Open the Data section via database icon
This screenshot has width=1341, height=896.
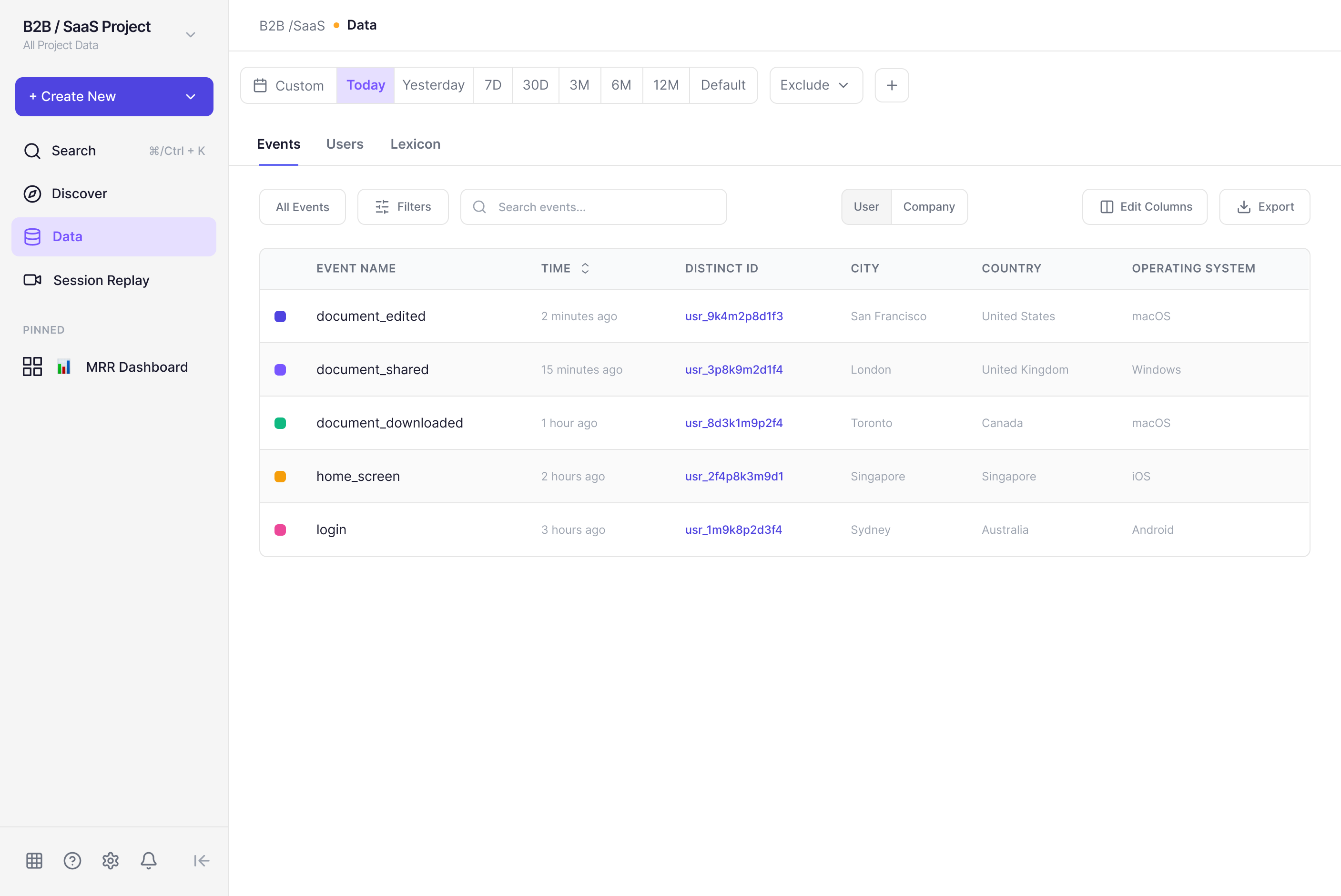pyautogui.click(x=32, y=236)
